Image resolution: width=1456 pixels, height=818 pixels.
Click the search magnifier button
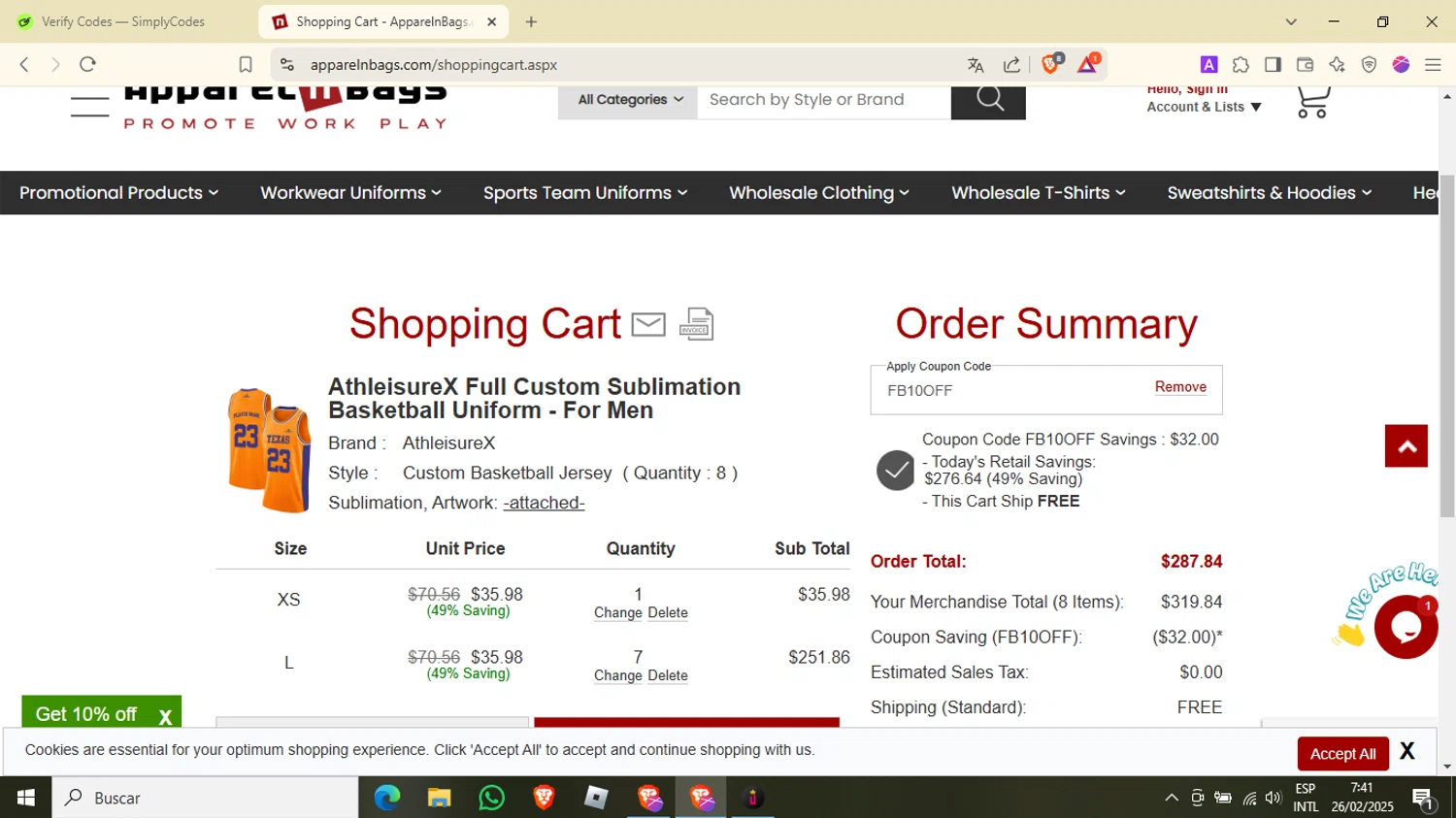tap(988, 100)
